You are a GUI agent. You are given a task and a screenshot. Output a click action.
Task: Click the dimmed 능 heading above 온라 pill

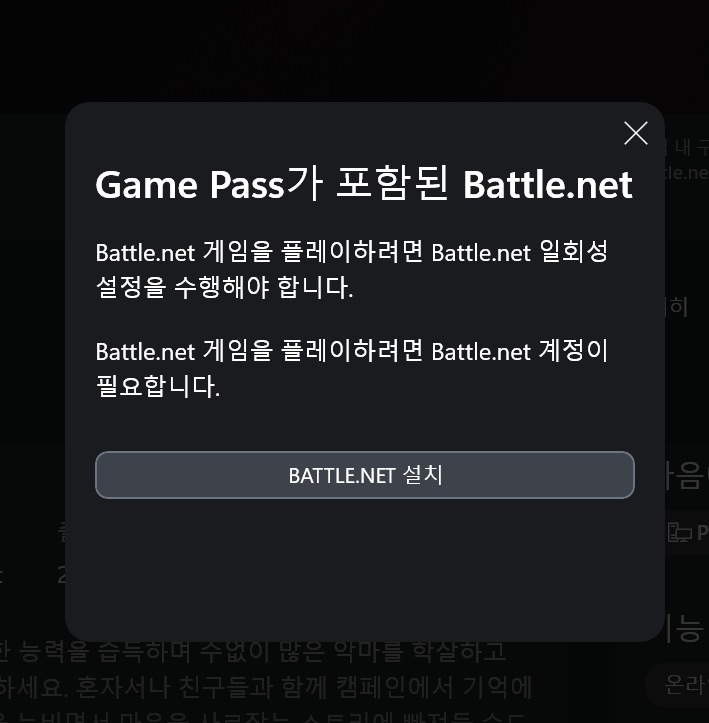pyautogui.click(x=687, y=628)
